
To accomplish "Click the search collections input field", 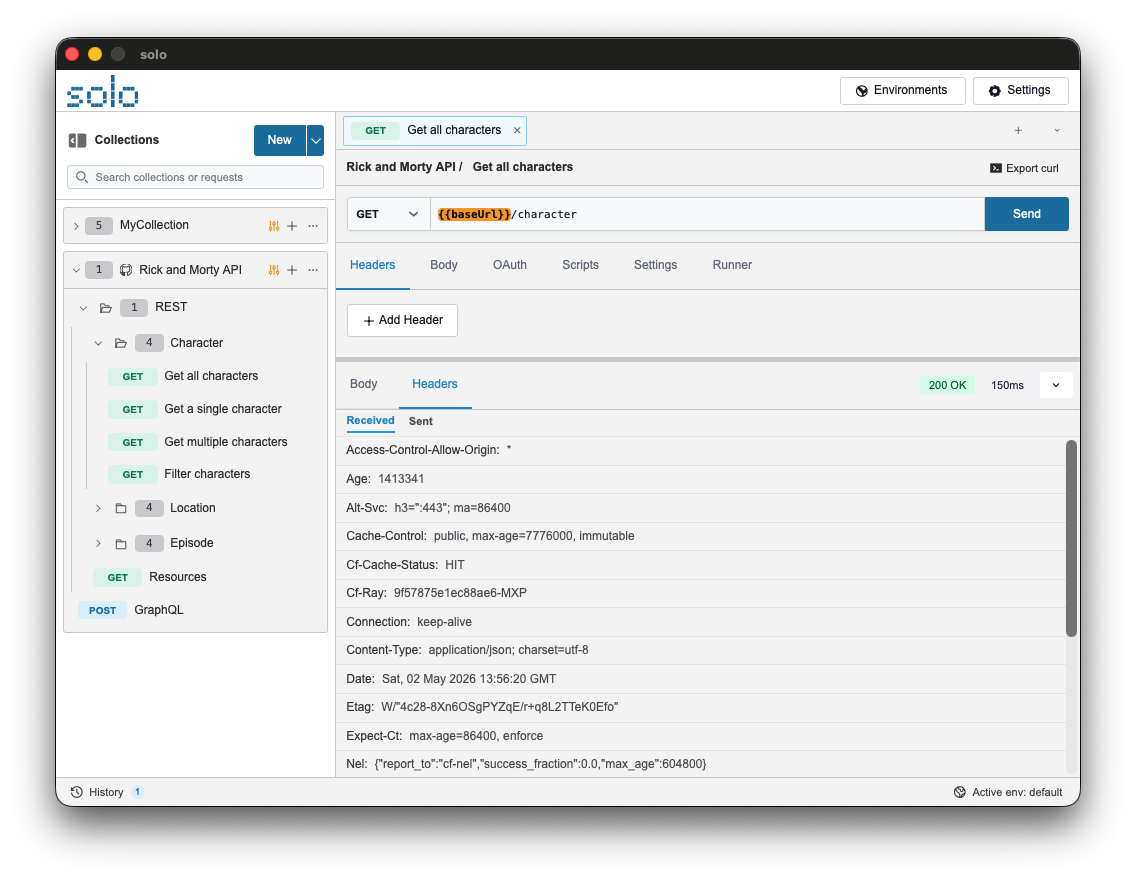I will pyautogui.click(x=196, y=177).
